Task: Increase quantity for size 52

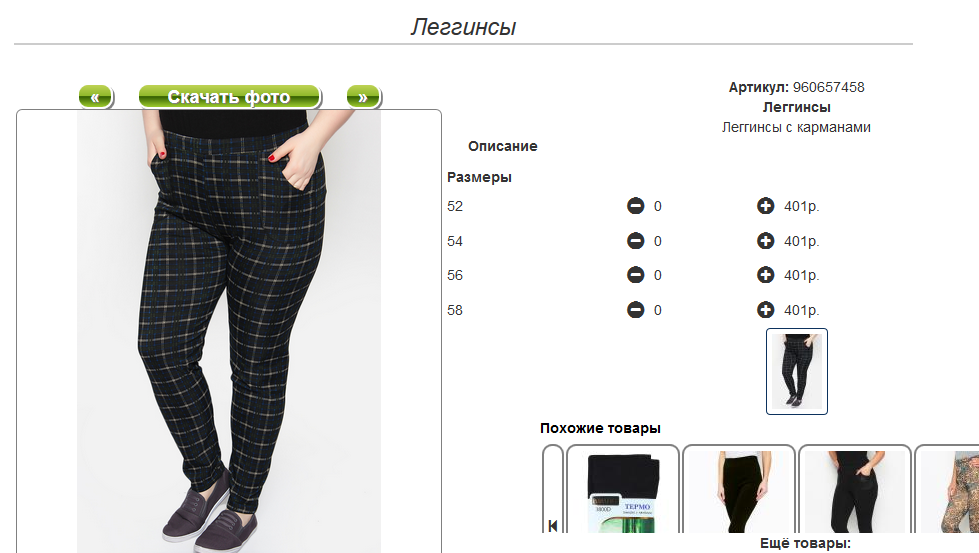Action: pyautogui.click(x=765, y=206)
